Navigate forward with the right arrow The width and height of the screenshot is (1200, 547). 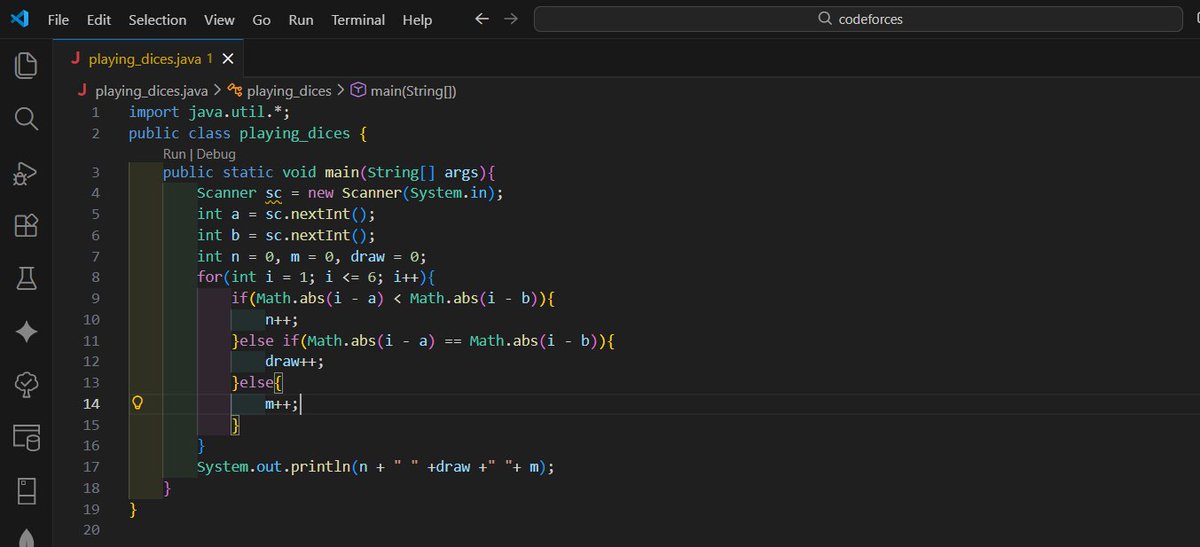point(511,19)
